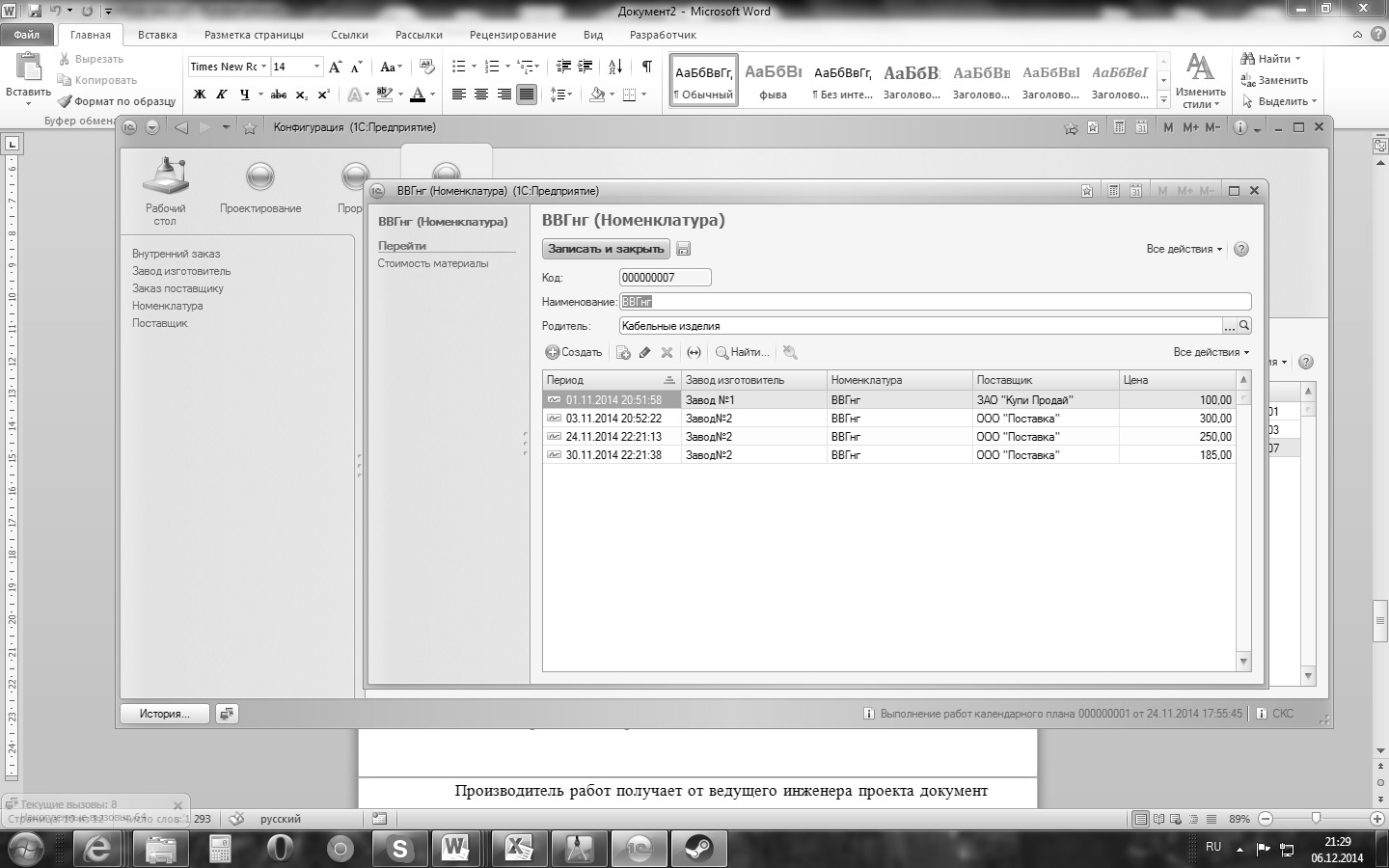Show paragraph marks with the ¶ button

[646, 67]
